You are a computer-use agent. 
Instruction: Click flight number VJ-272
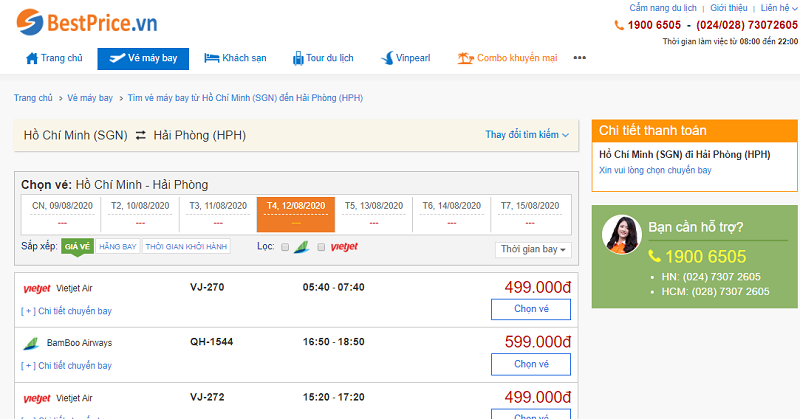tap(207, 397)
